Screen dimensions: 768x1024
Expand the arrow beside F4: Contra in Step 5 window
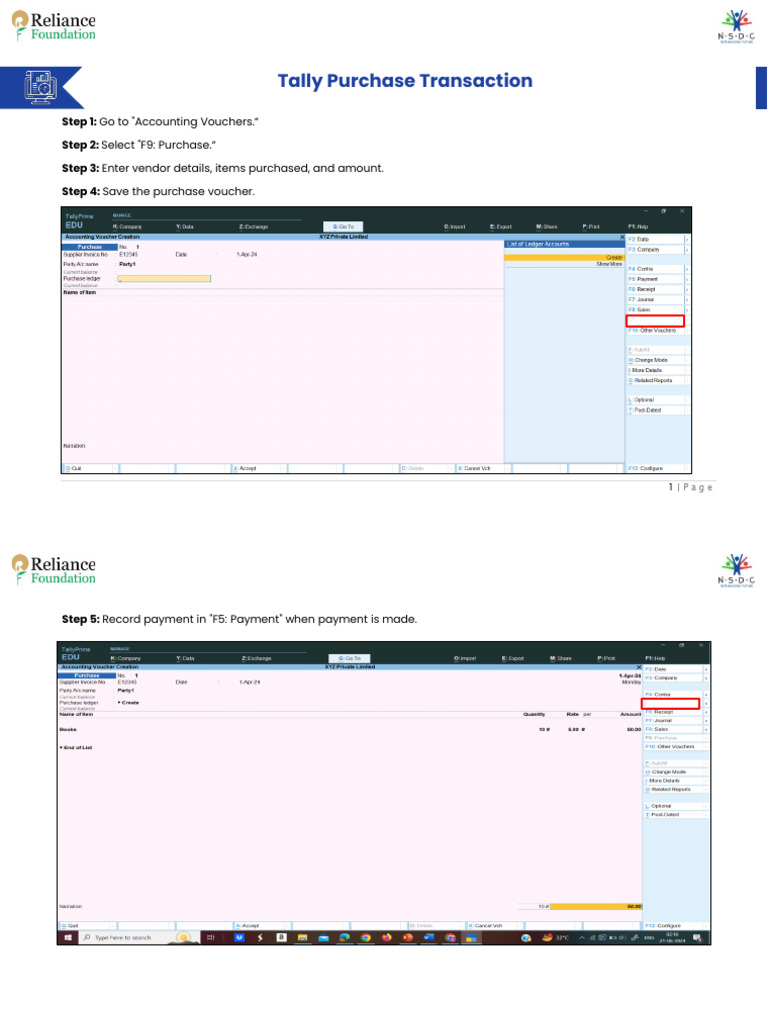click(x=706, y=695)
